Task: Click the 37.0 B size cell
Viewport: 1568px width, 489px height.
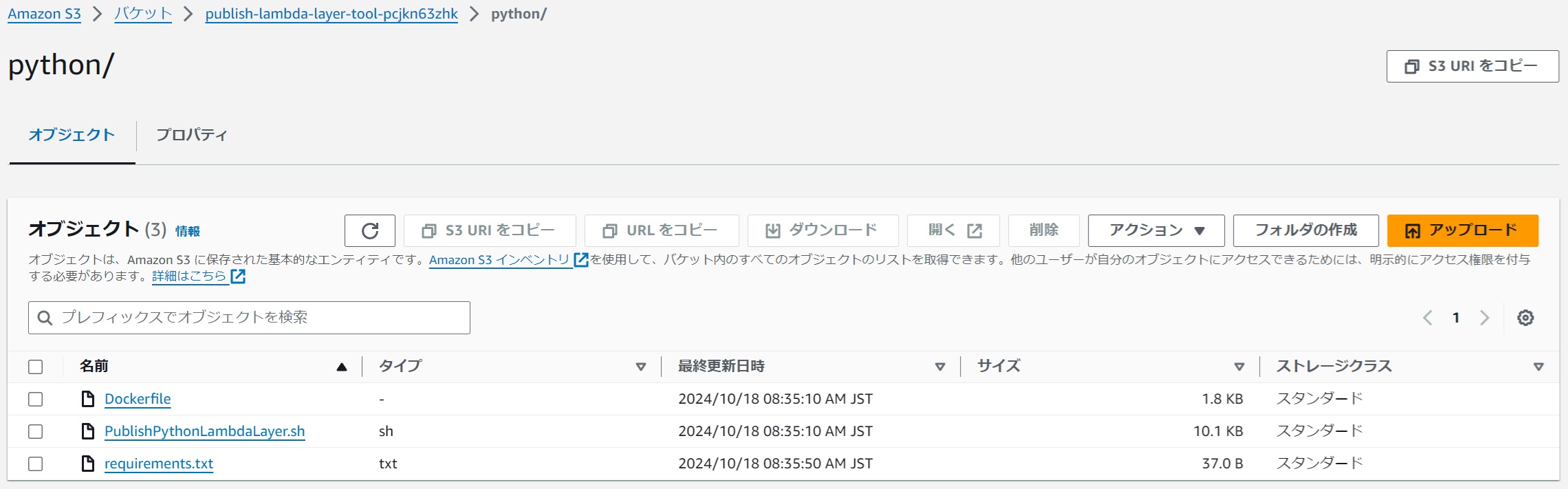Action: (1222, 464)
